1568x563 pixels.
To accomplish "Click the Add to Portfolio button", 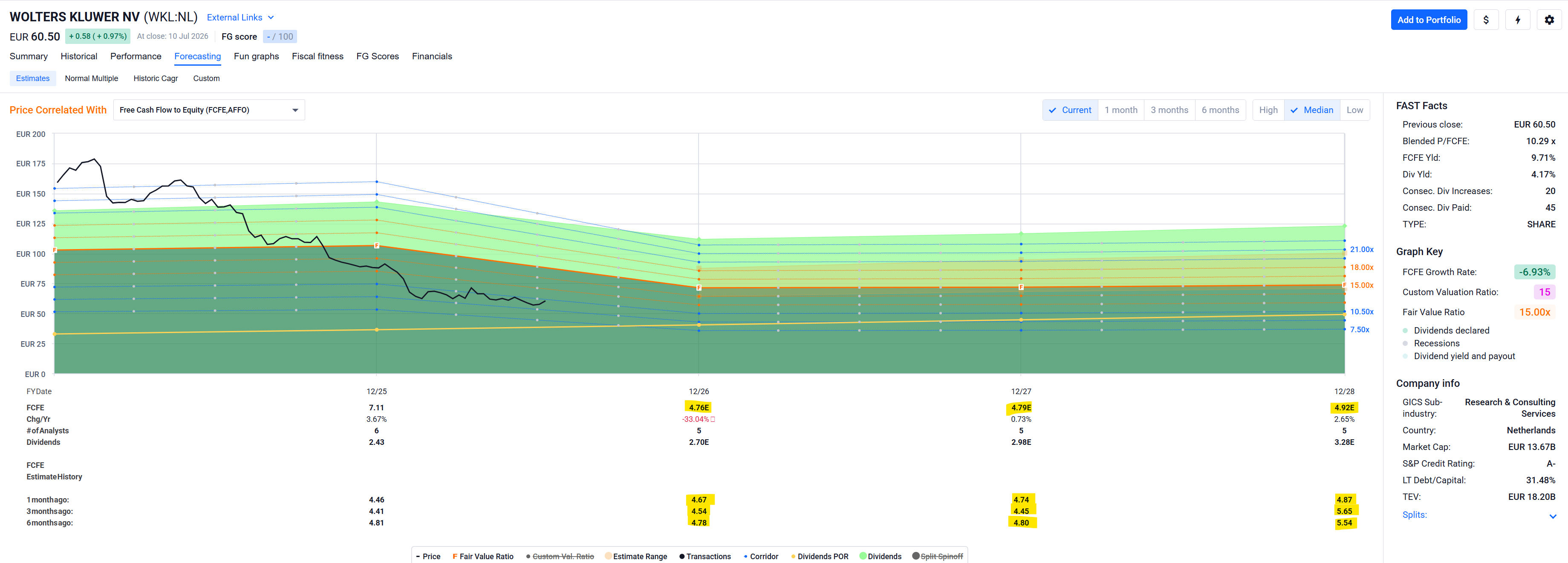I will (1429, 20).
